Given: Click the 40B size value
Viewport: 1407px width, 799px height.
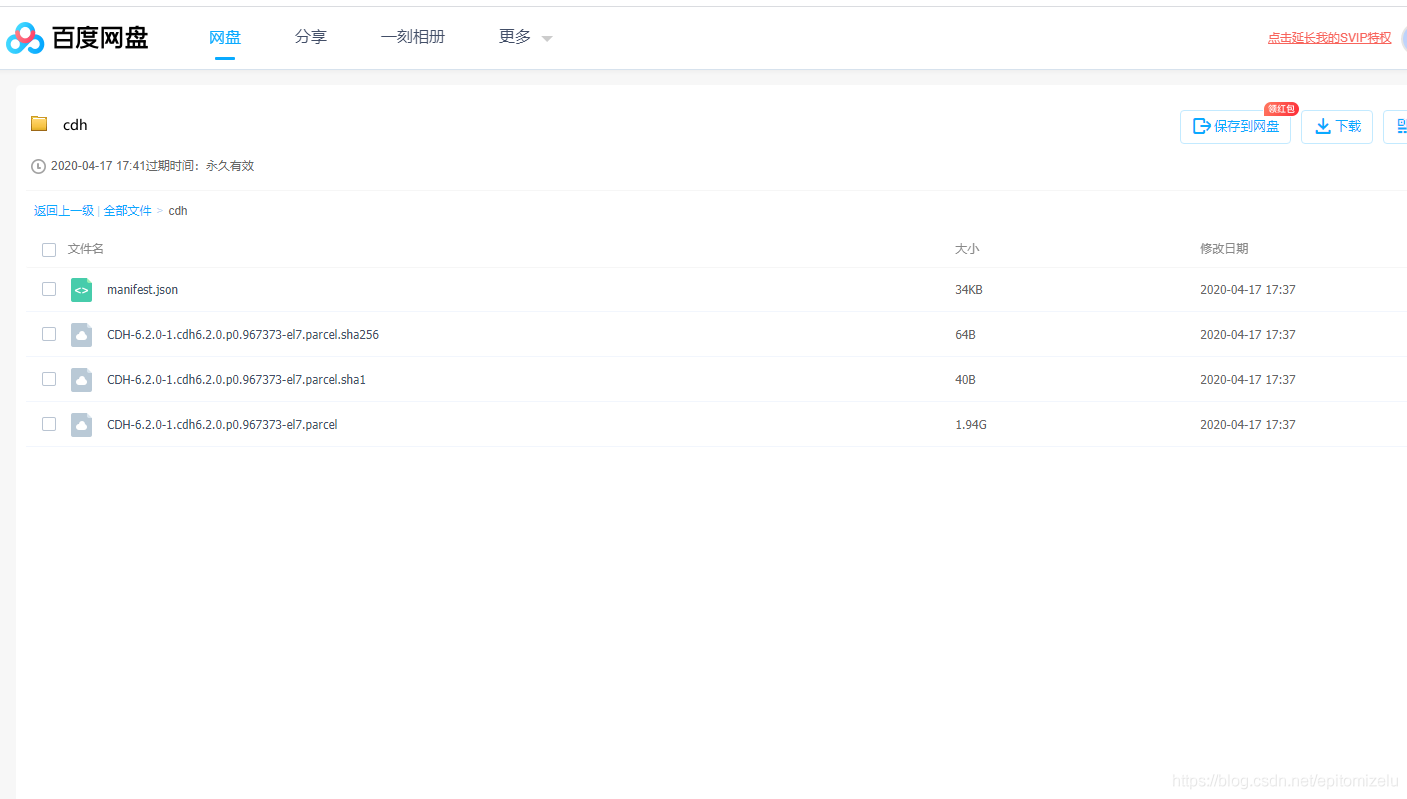Looking at the screenshot, I should (965, 380).
